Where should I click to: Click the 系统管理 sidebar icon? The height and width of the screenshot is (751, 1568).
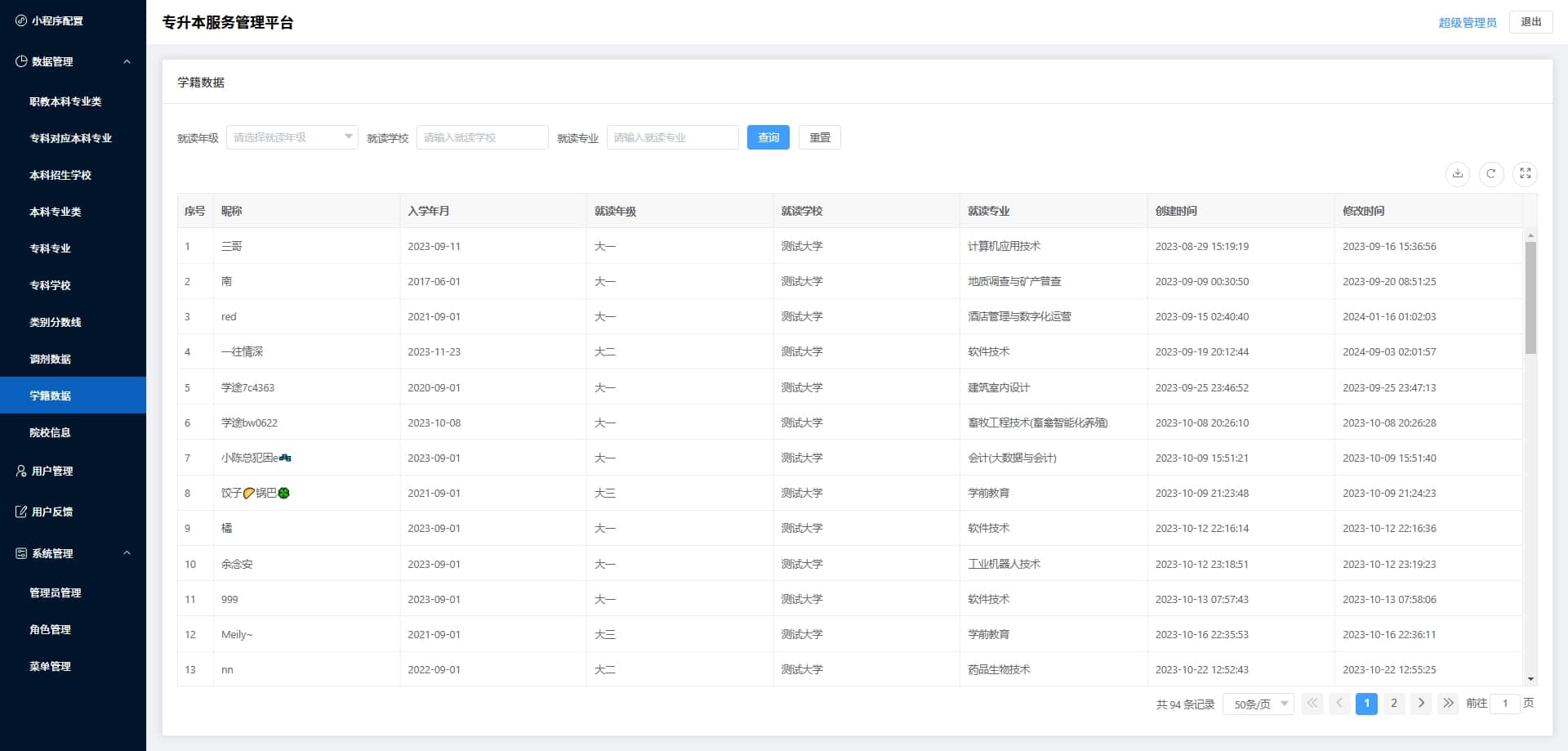(x=21, y=553)
